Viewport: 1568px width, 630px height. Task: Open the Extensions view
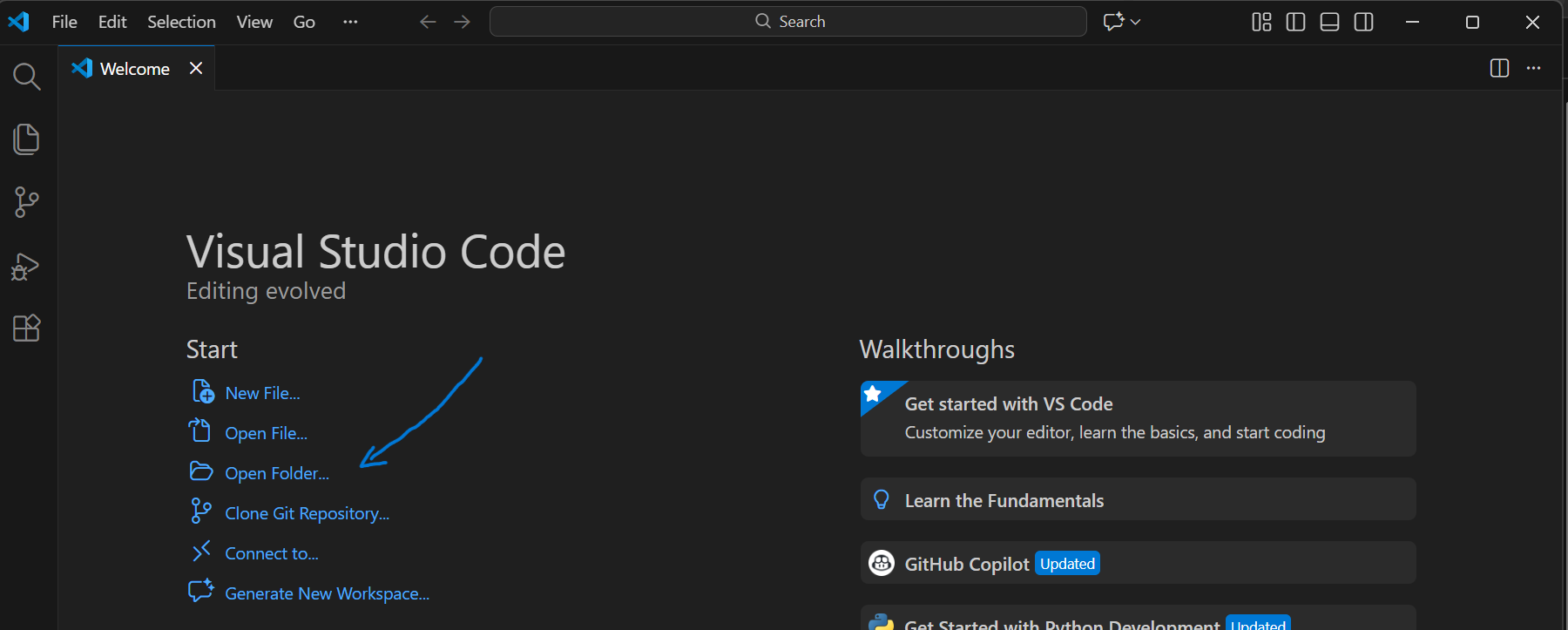(x=26, y=329)
